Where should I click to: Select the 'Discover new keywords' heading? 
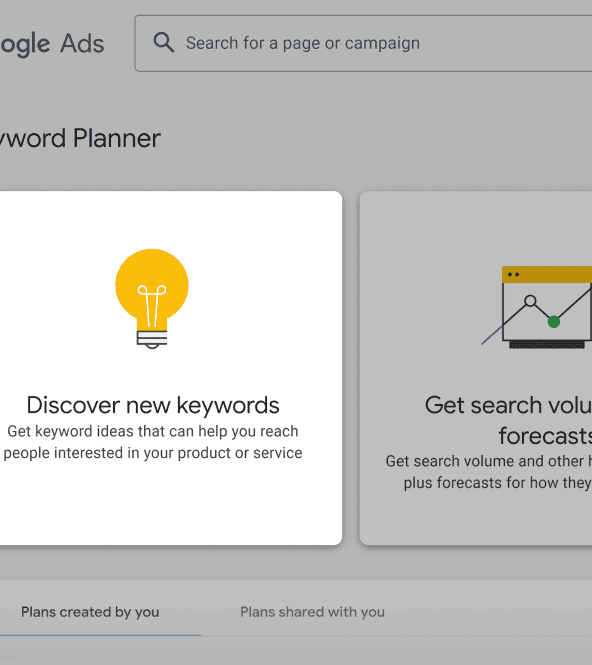click(153, 405)
